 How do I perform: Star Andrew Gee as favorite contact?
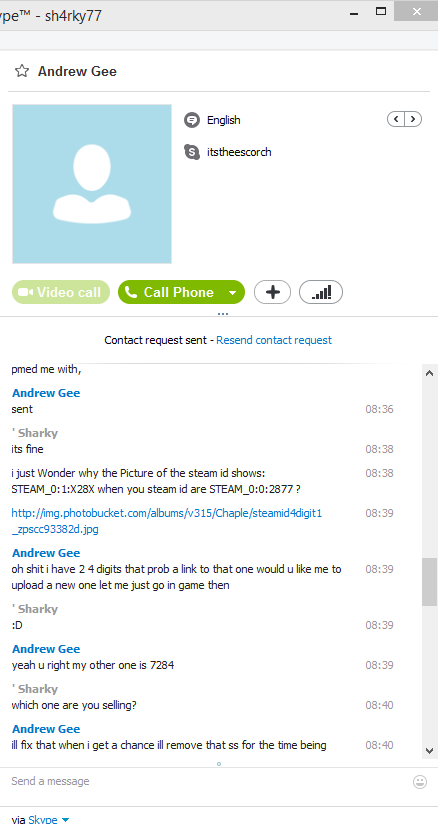22,71
